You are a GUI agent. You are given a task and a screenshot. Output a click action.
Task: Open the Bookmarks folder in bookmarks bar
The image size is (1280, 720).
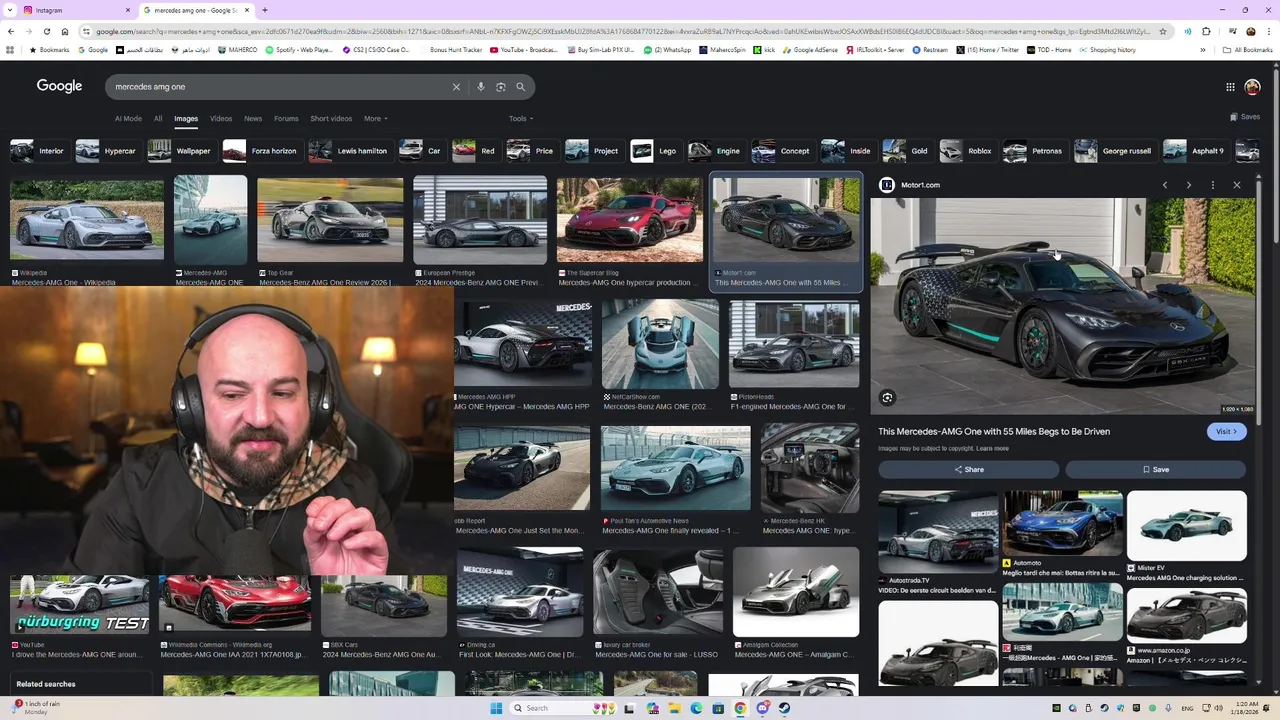pos(50,50)
